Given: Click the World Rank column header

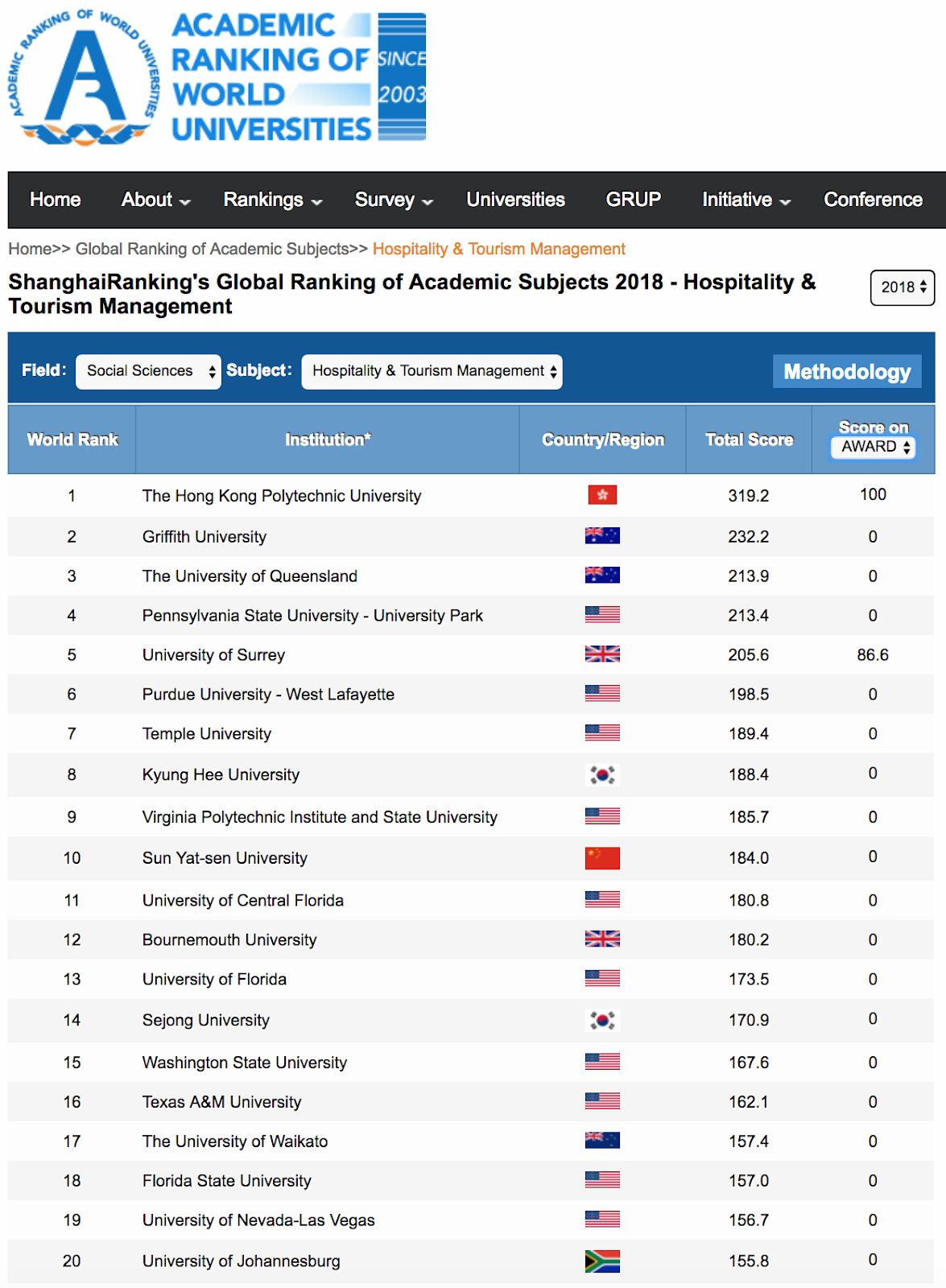Looking at the screenshot, I should click(x=72, y=440).
